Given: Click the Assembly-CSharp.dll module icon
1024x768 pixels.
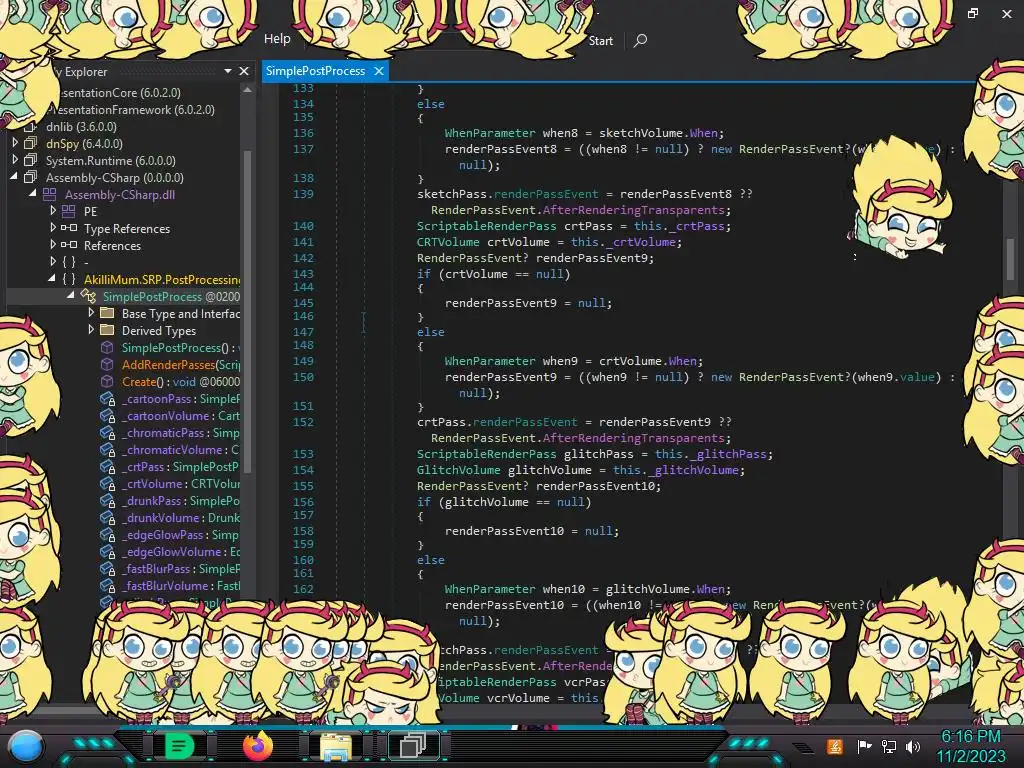Looking at the screenshot, I should (x=50, y=194).
